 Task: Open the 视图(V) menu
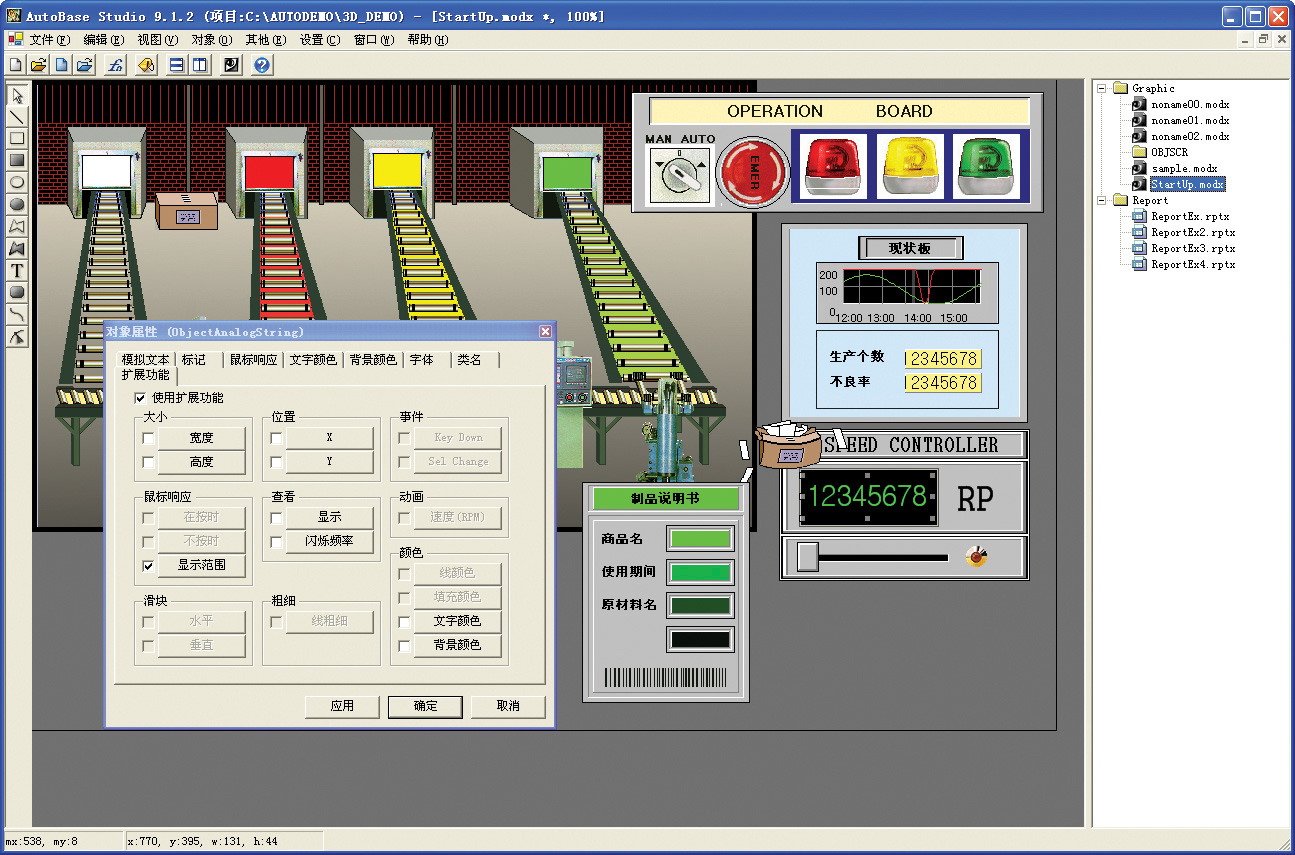click(x=157, y=40)
